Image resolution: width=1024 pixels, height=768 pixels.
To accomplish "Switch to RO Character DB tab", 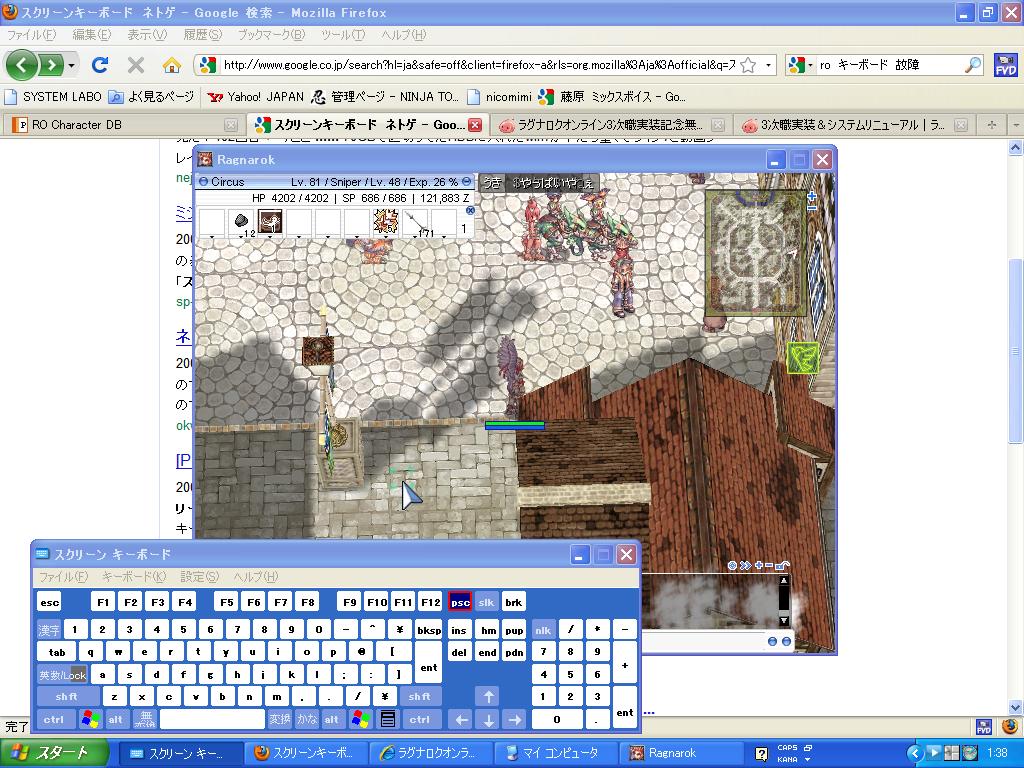I will click(123, 124).
